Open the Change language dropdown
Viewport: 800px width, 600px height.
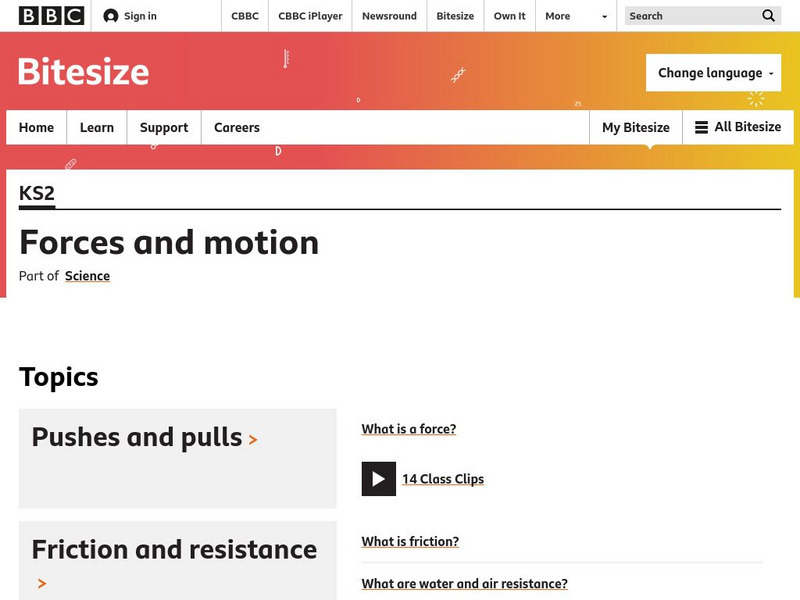coord(713,73)
